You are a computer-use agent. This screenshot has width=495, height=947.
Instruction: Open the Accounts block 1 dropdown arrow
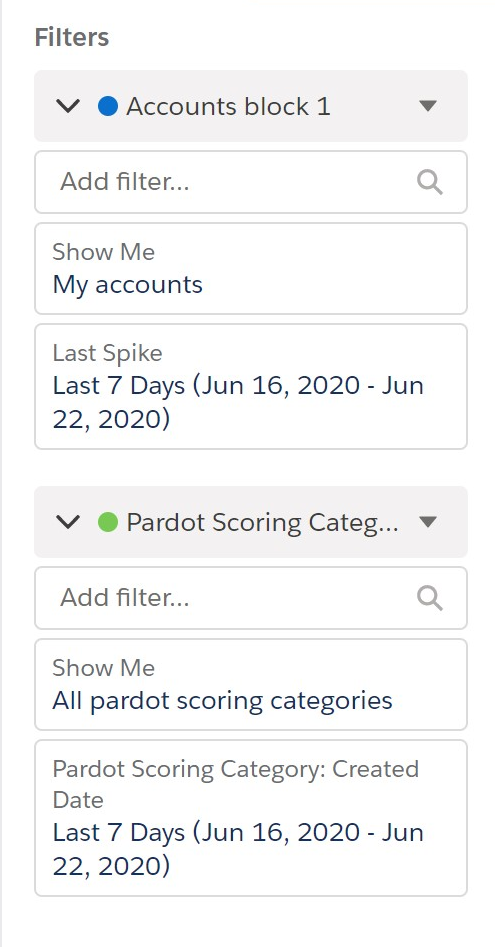click(x=427, y=106)
